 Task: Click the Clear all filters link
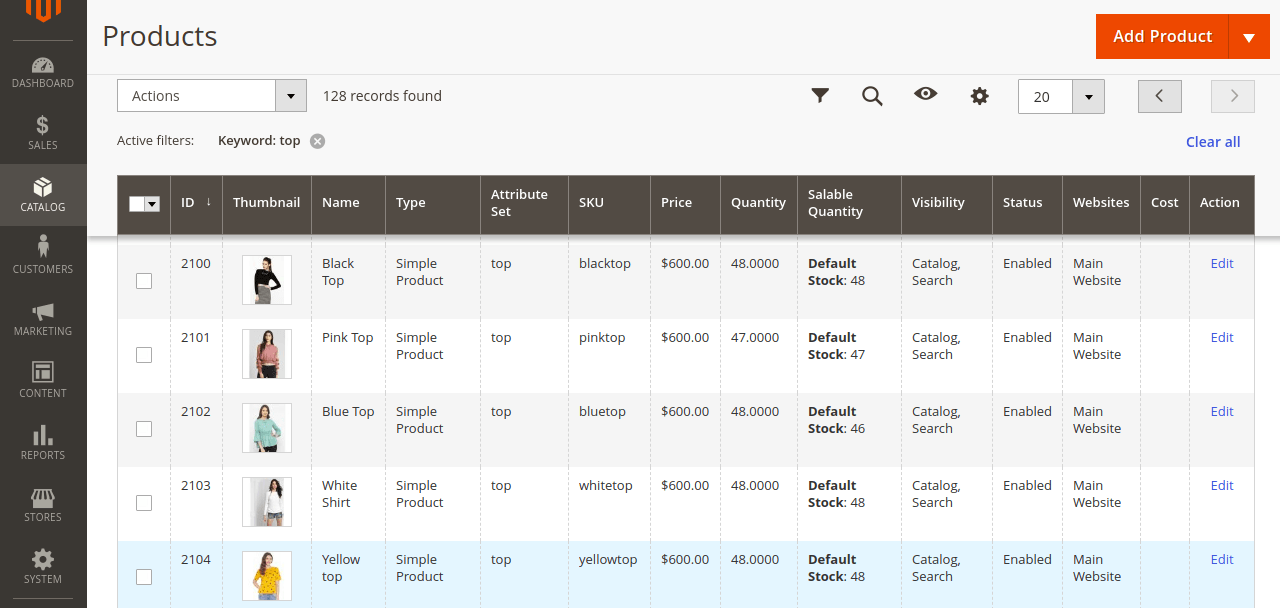pyautogui.click(x=1212, y=142)
